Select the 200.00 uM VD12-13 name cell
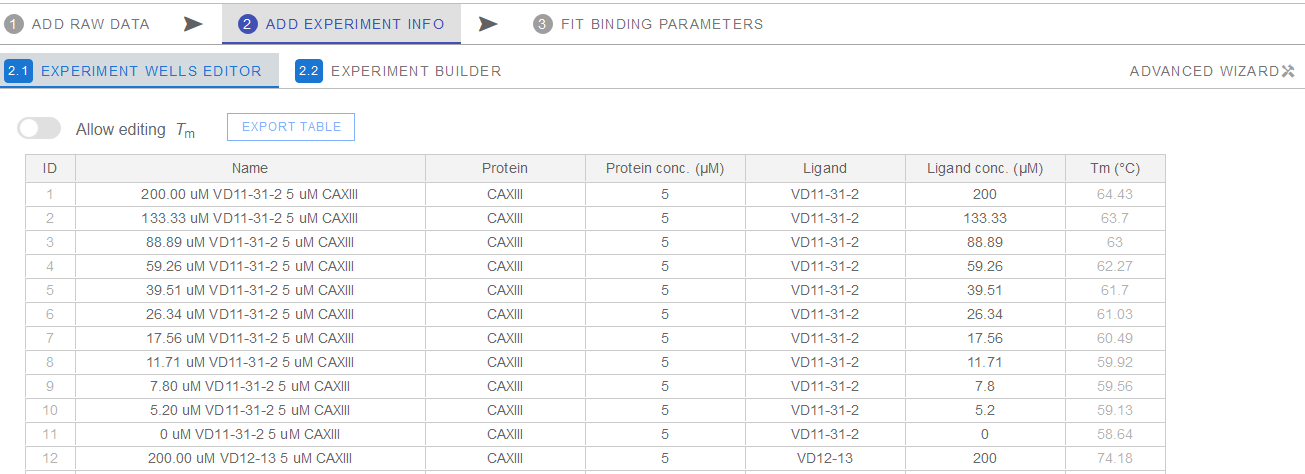 249,458
